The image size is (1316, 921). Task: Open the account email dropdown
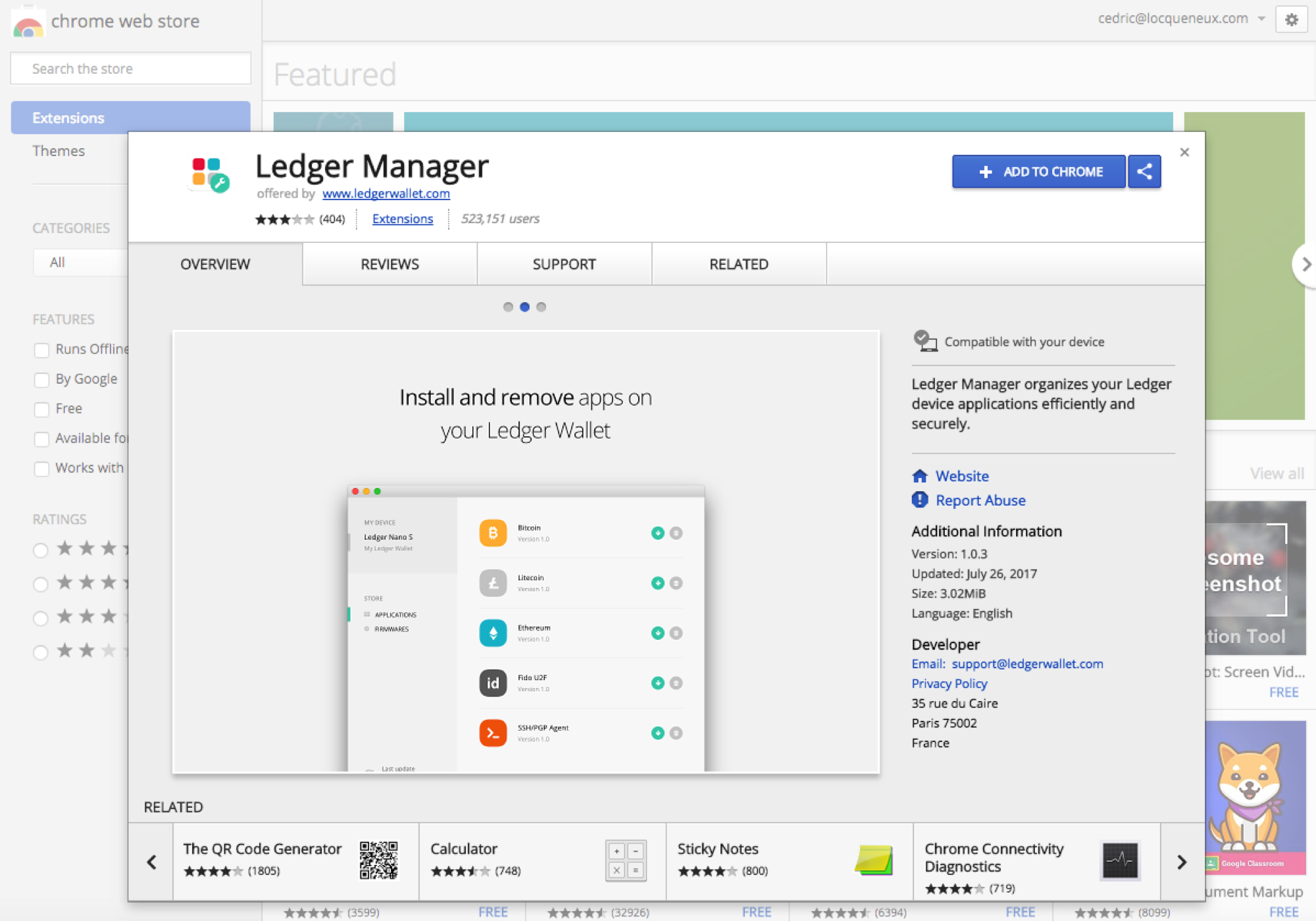point(1181,18)
